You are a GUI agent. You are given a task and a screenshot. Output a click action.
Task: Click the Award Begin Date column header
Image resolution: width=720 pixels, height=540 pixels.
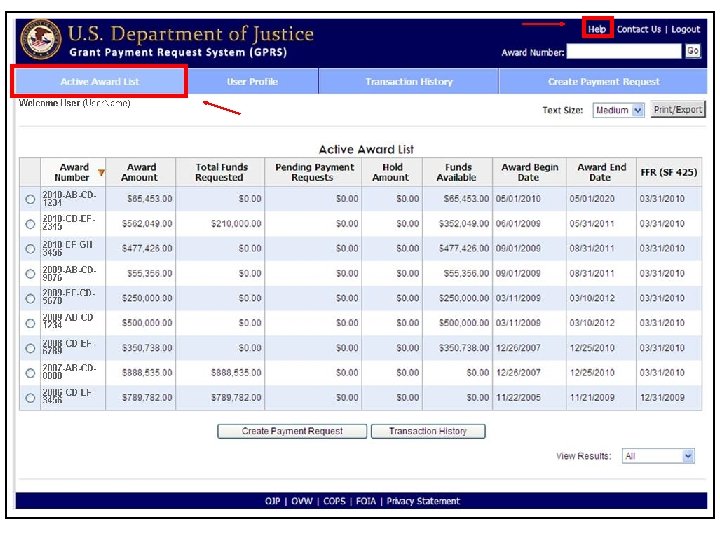[x=529, y=172]
